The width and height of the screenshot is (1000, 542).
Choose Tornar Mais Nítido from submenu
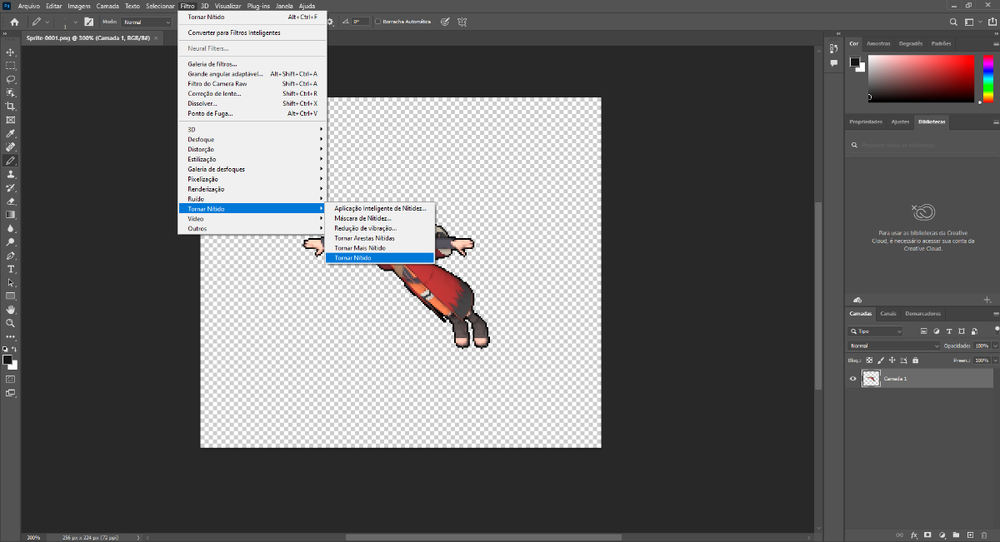[x=359, y=248]
